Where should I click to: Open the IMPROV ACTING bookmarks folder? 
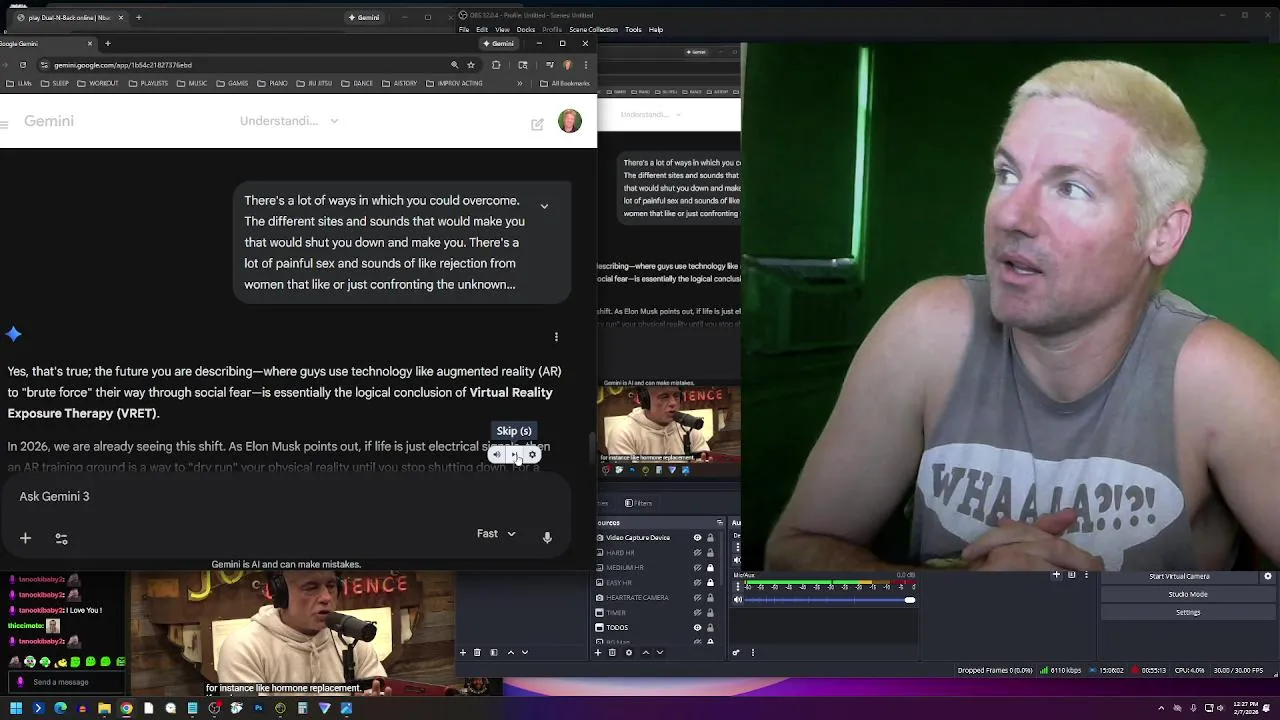(454, 84)
